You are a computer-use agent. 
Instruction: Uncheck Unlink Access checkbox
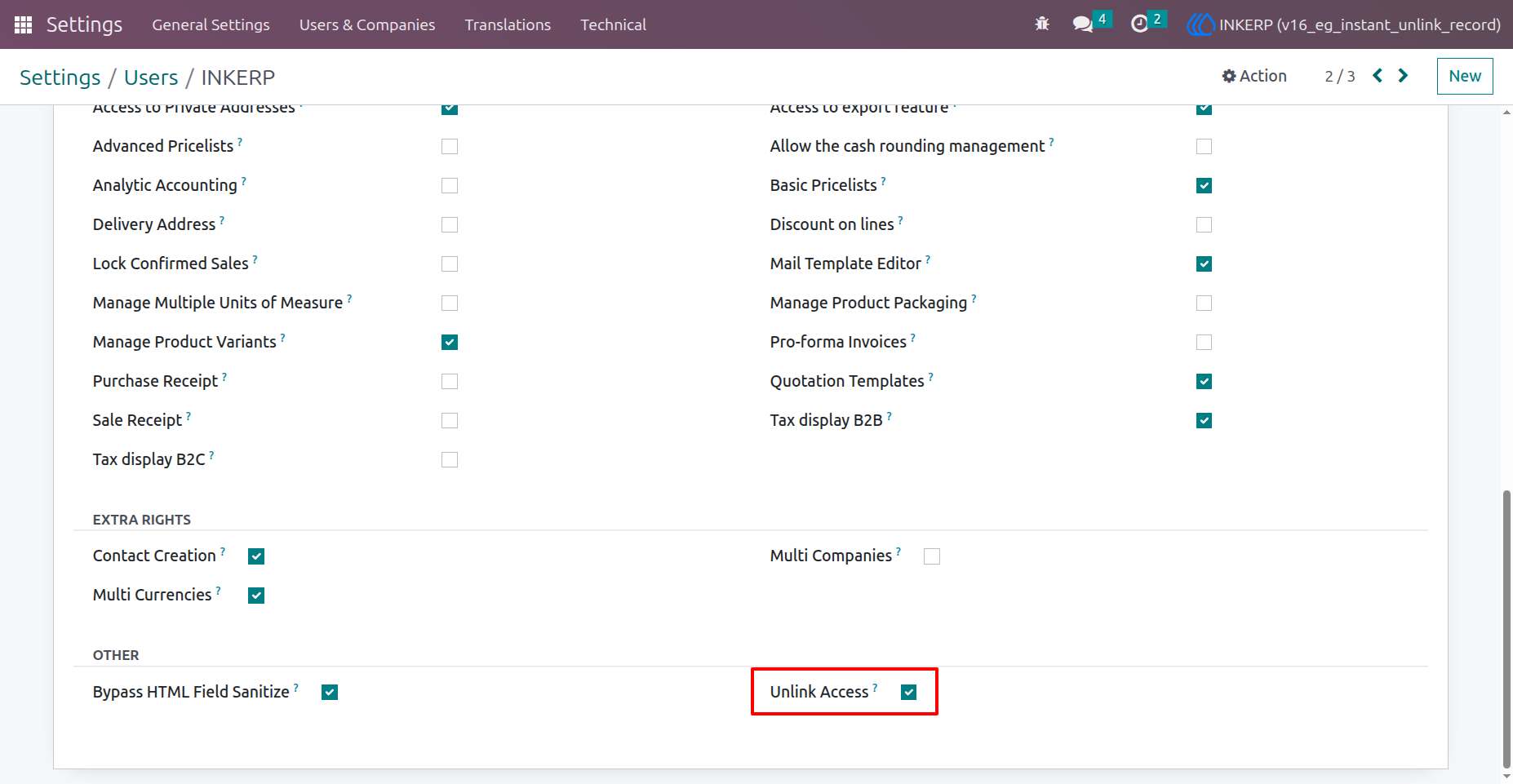[x=908, y=693]
